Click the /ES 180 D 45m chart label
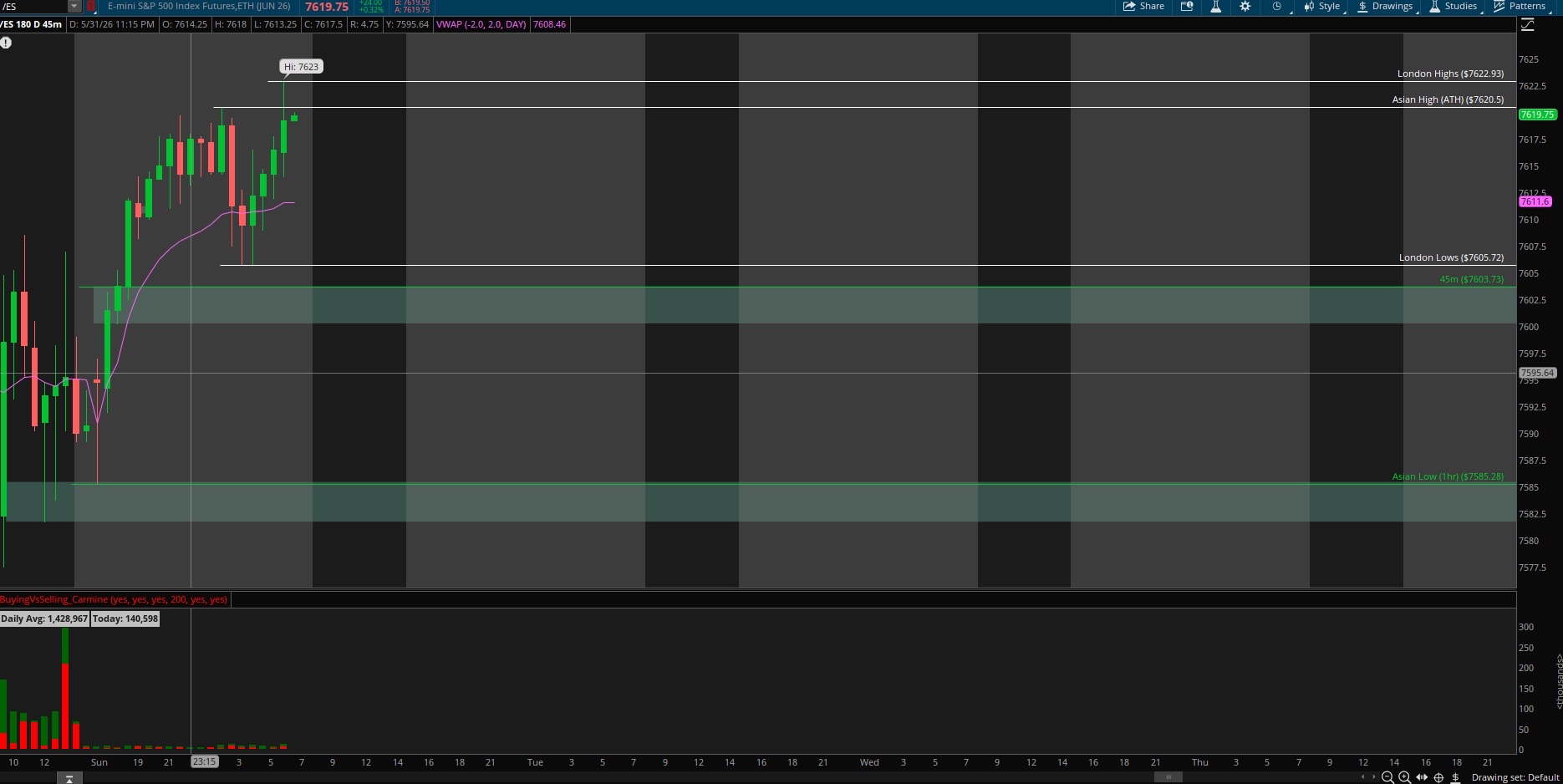Viewport: 1563px width, 784px height. 32,24
